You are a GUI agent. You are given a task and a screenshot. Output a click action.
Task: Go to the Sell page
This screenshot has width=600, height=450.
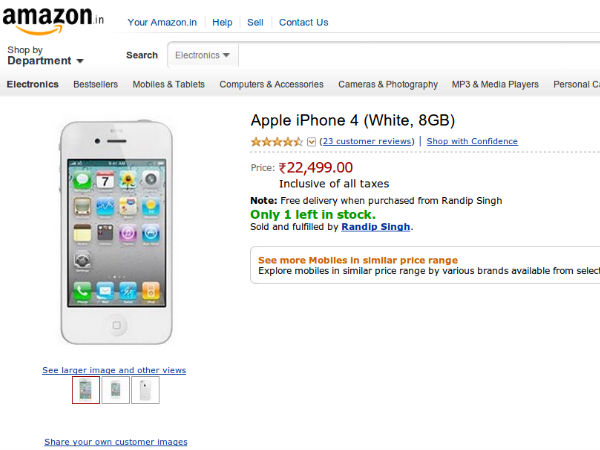point(255,22)
